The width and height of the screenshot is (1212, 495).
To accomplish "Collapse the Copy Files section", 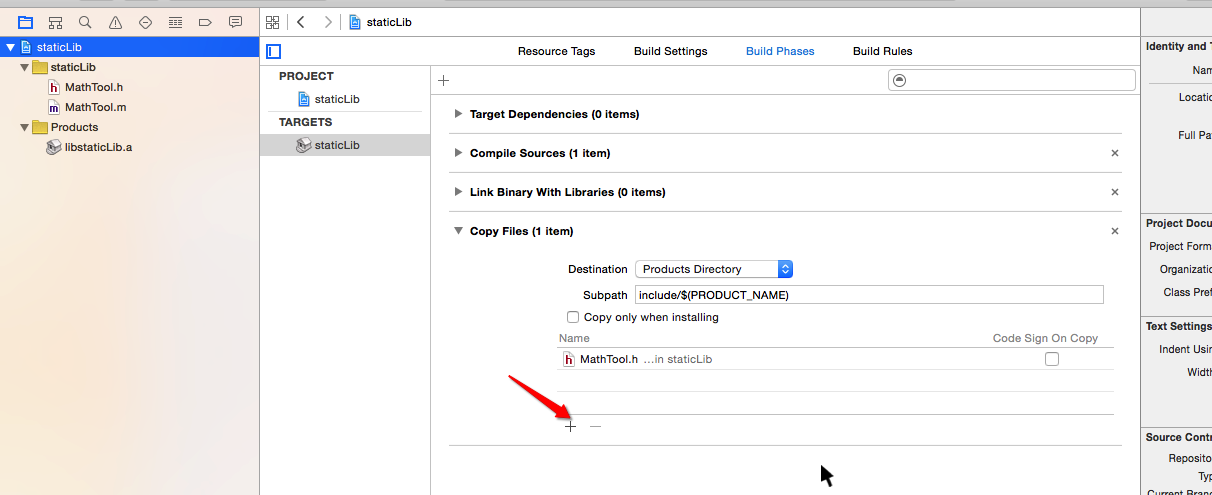I will point(458,231).
